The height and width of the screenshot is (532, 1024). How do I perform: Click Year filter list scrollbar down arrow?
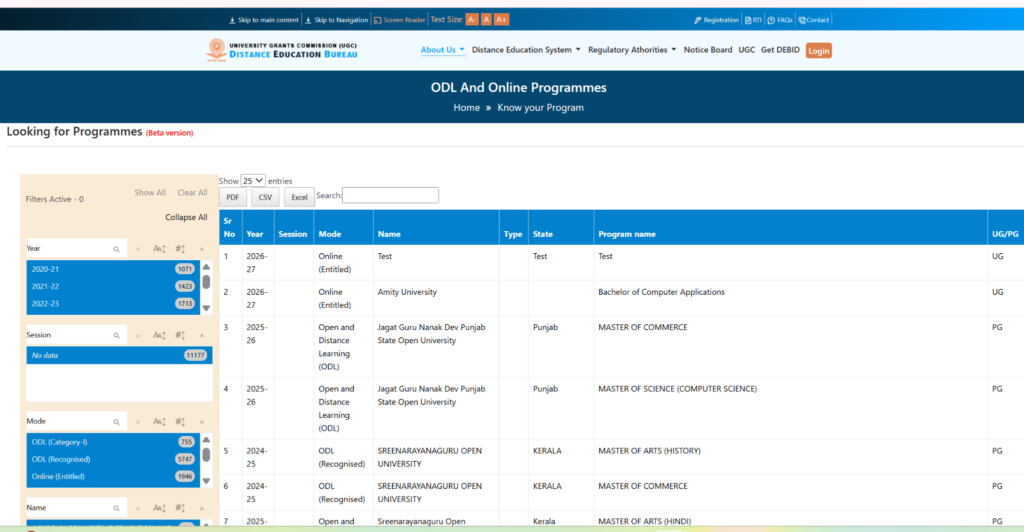(206, 308)
